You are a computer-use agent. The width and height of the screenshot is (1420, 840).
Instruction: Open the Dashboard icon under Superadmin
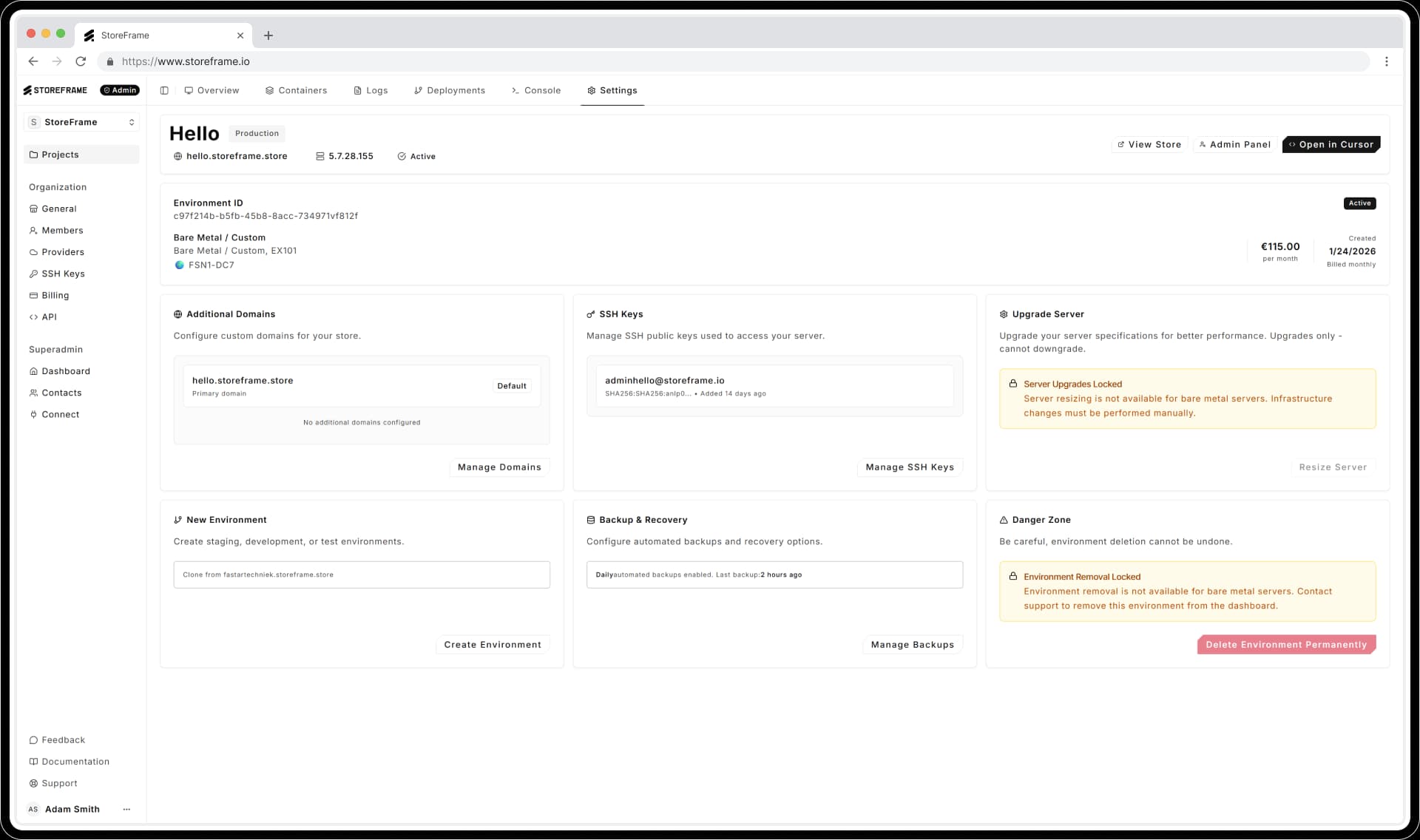point(33,370)
